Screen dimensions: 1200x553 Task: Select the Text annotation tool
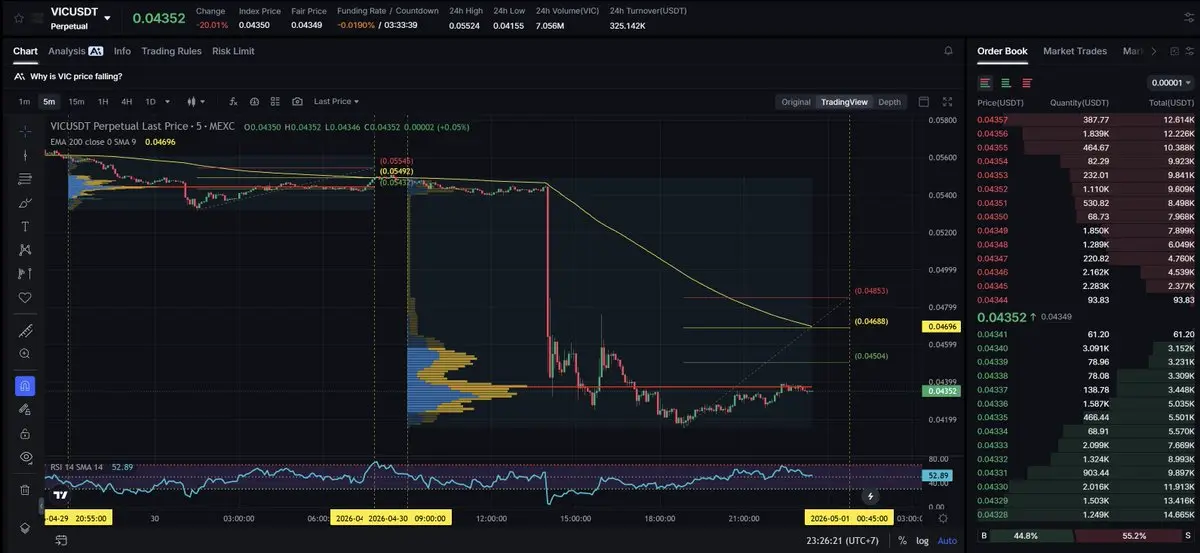coord(25,226)
